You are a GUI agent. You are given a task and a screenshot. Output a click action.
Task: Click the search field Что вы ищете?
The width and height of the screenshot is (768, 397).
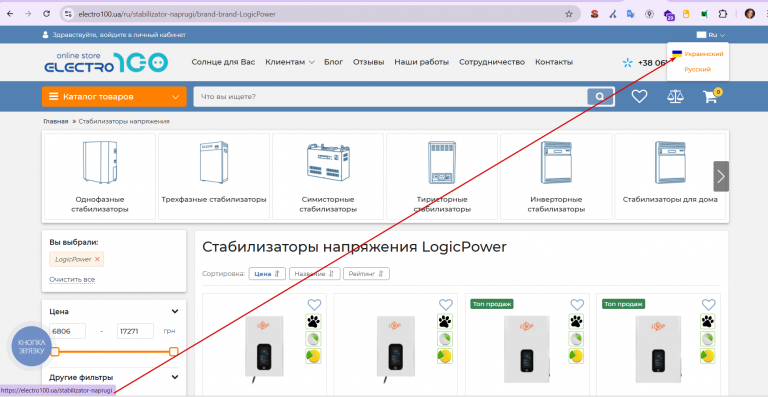391,97
